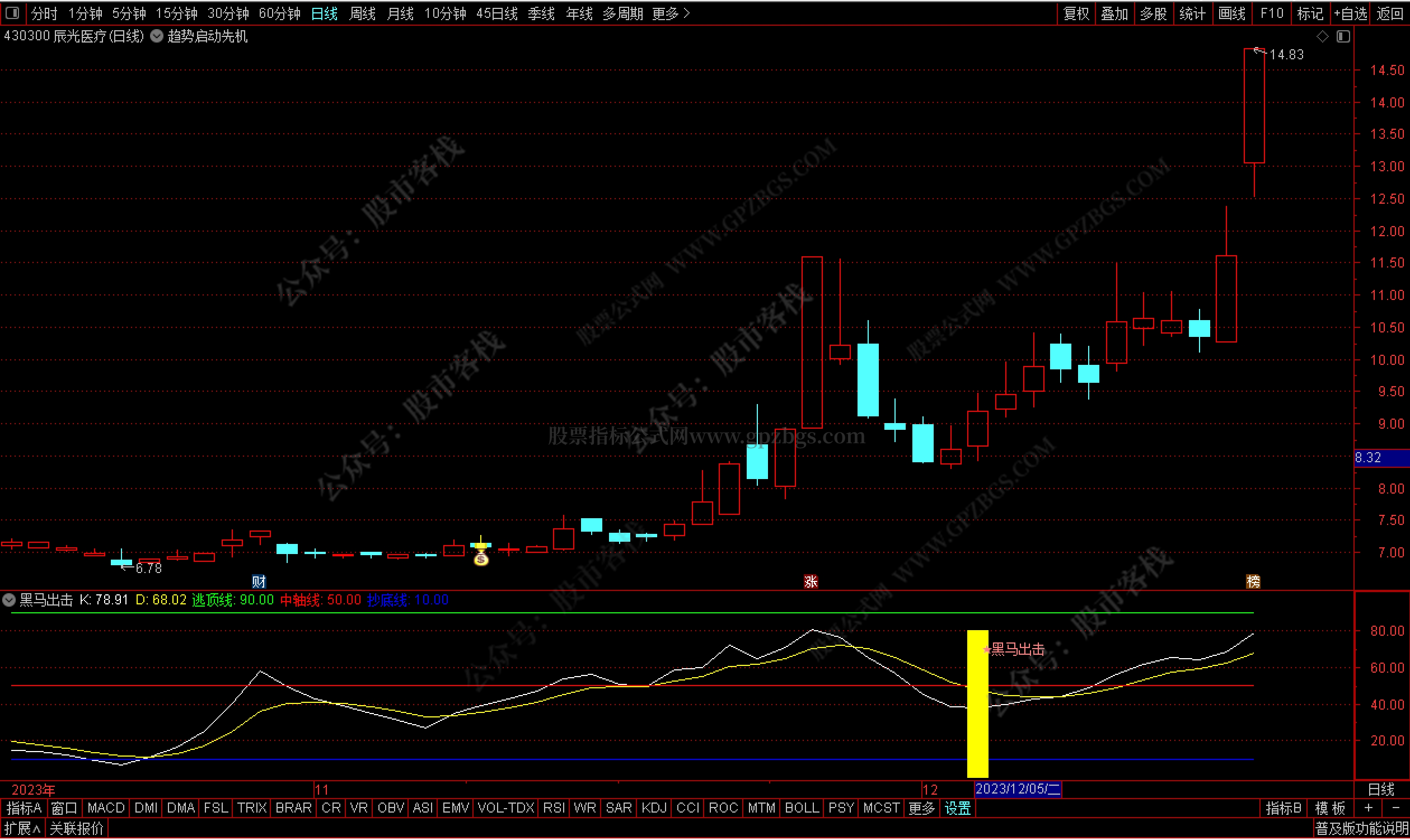1410x840 pixels.
Task: Click the 设置 settings button in indicator bar
Action: (958, 808)
